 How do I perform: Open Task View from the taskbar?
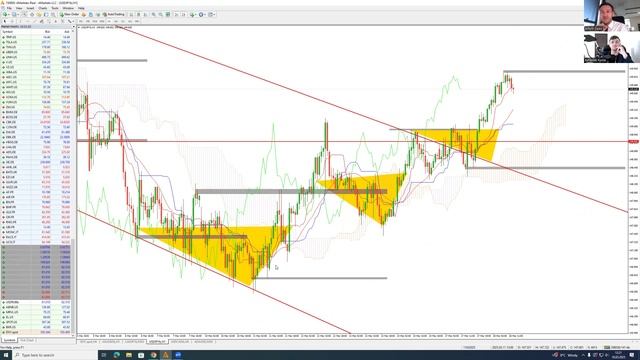(x=104, y=355)
